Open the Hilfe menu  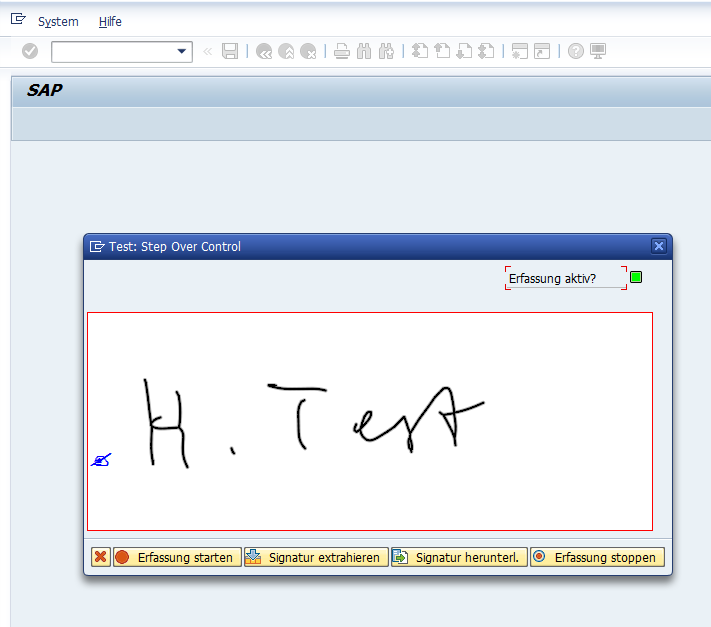(x=110, y=21)
